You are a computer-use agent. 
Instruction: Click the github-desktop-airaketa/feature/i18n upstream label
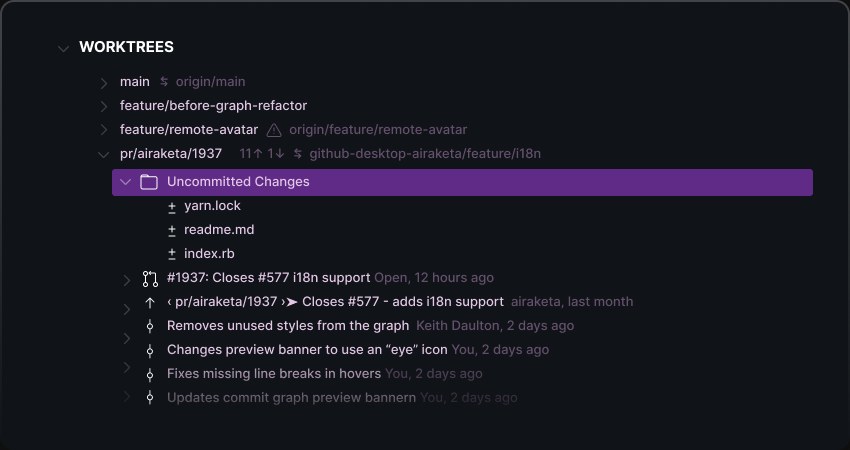click(425, 154)
